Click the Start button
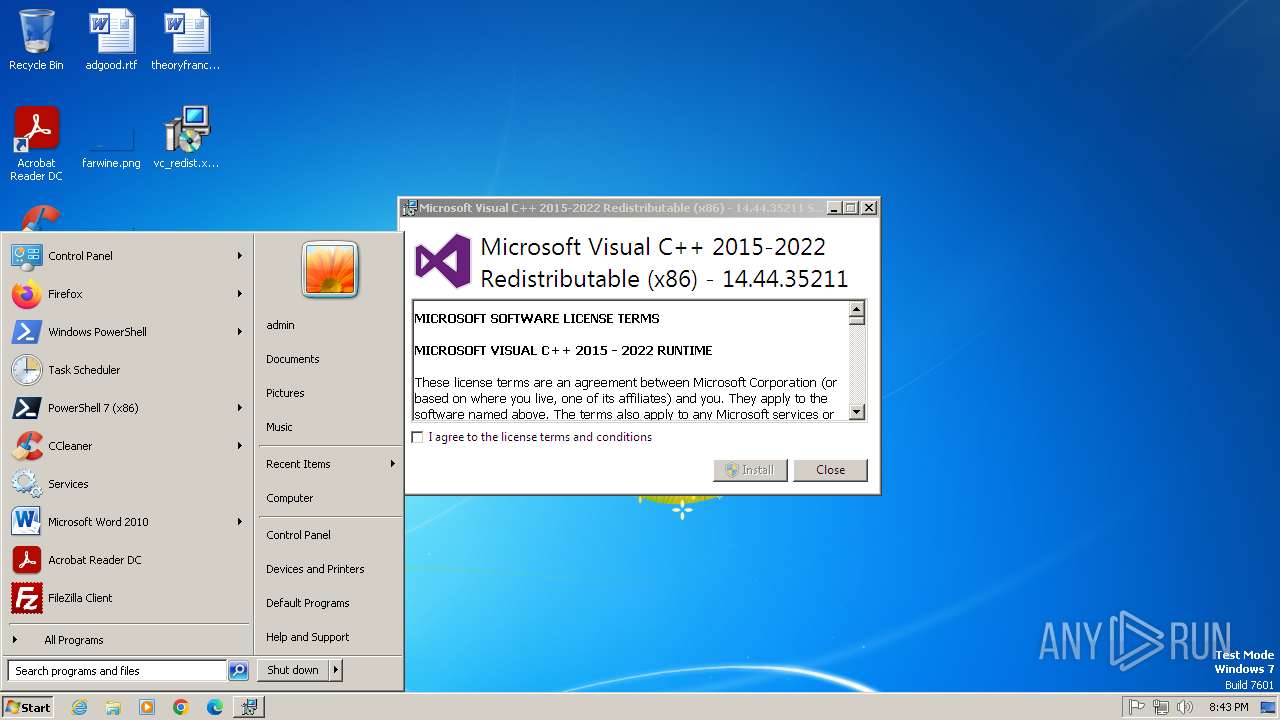The image size is (1280, 720). [x=28, y=707]
